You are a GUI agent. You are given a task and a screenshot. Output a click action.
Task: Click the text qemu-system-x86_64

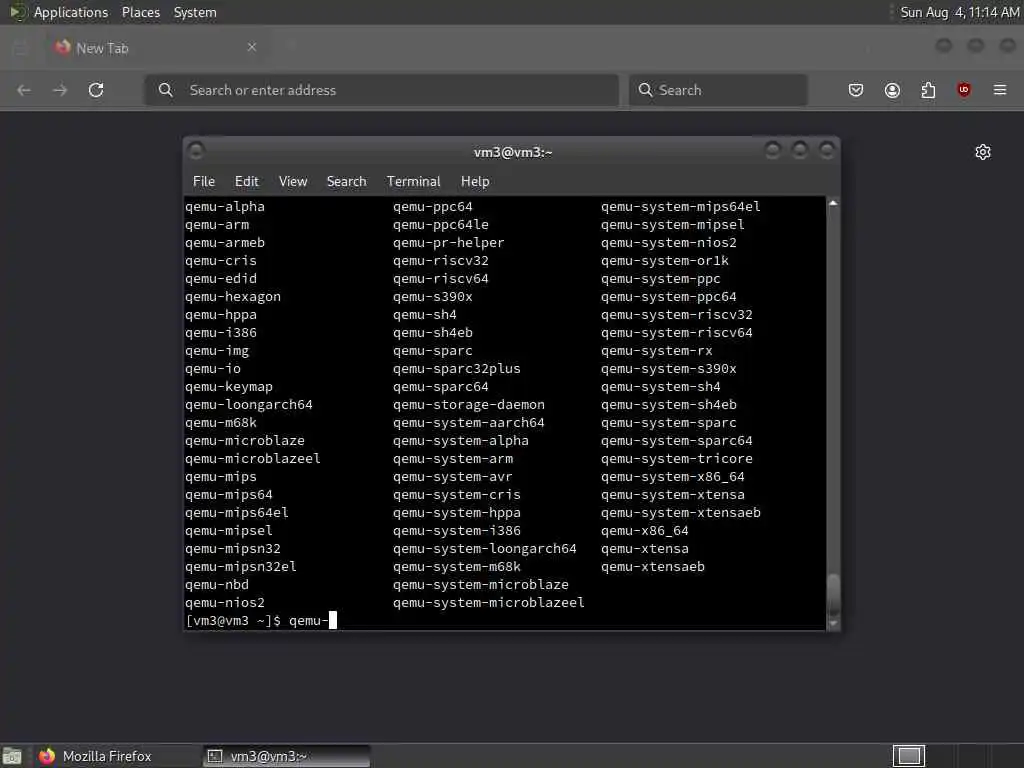[673, 477]
